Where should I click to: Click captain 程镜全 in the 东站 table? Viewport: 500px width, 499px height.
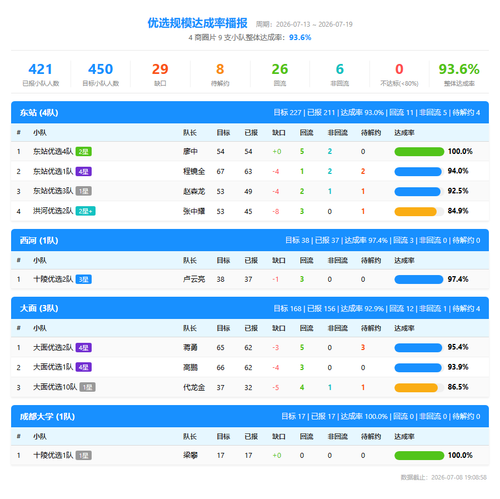point(194,171)
